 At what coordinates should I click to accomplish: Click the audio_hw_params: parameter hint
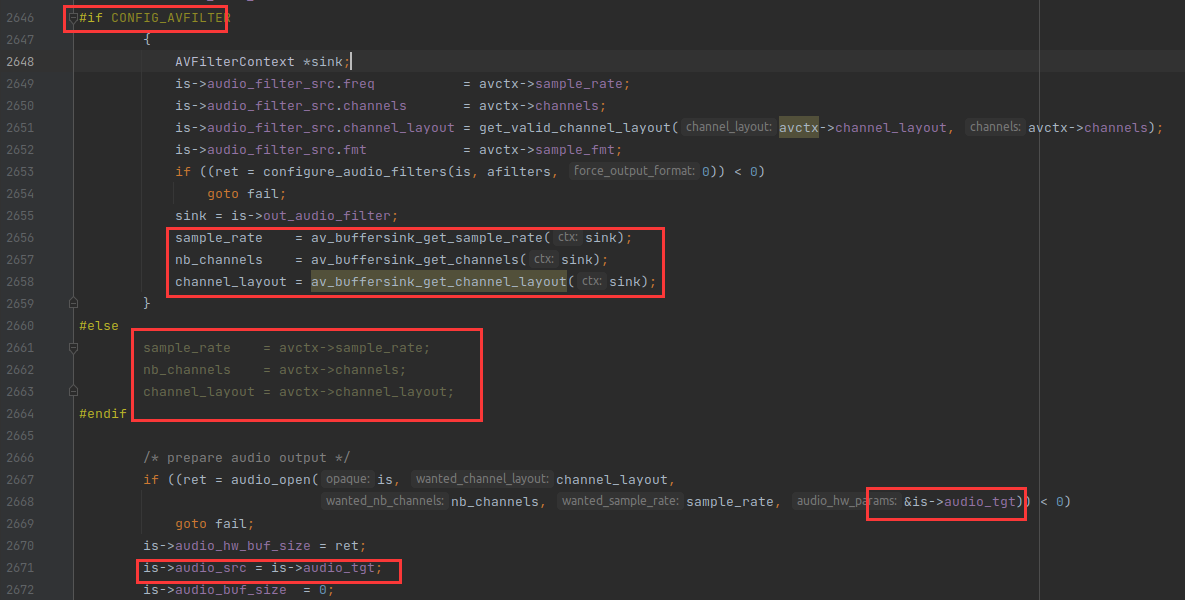846,502
